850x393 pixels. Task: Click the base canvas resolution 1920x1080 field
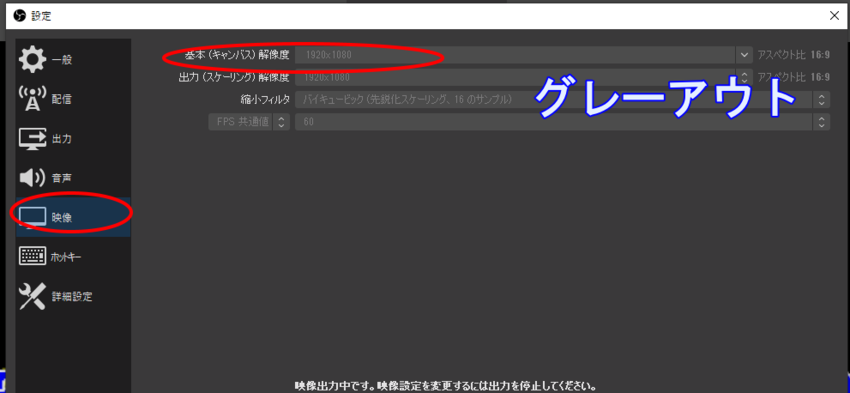pyautogui.click(x=516, y=55)
